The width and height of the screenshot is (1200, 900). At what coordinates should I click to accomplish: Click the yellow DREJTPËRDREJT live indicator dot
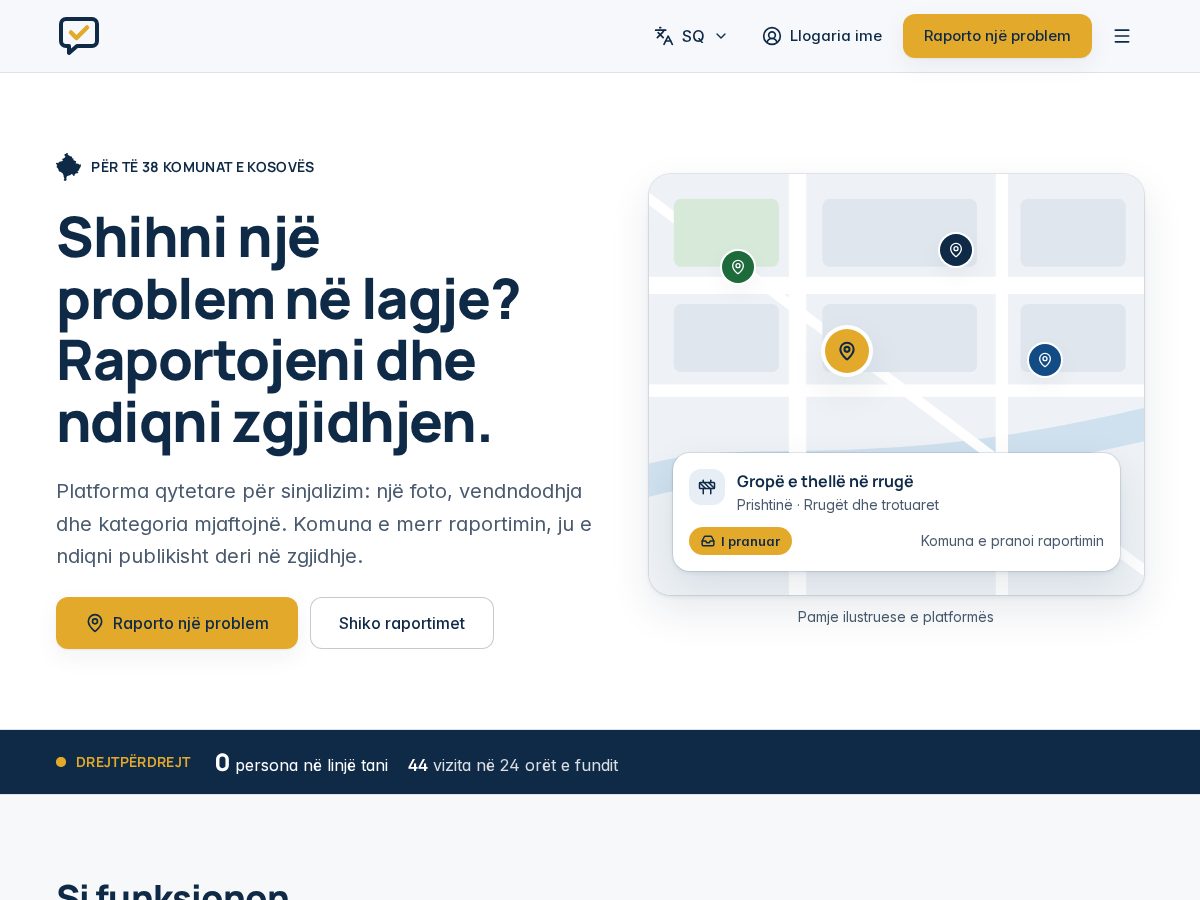pos(61,762)
